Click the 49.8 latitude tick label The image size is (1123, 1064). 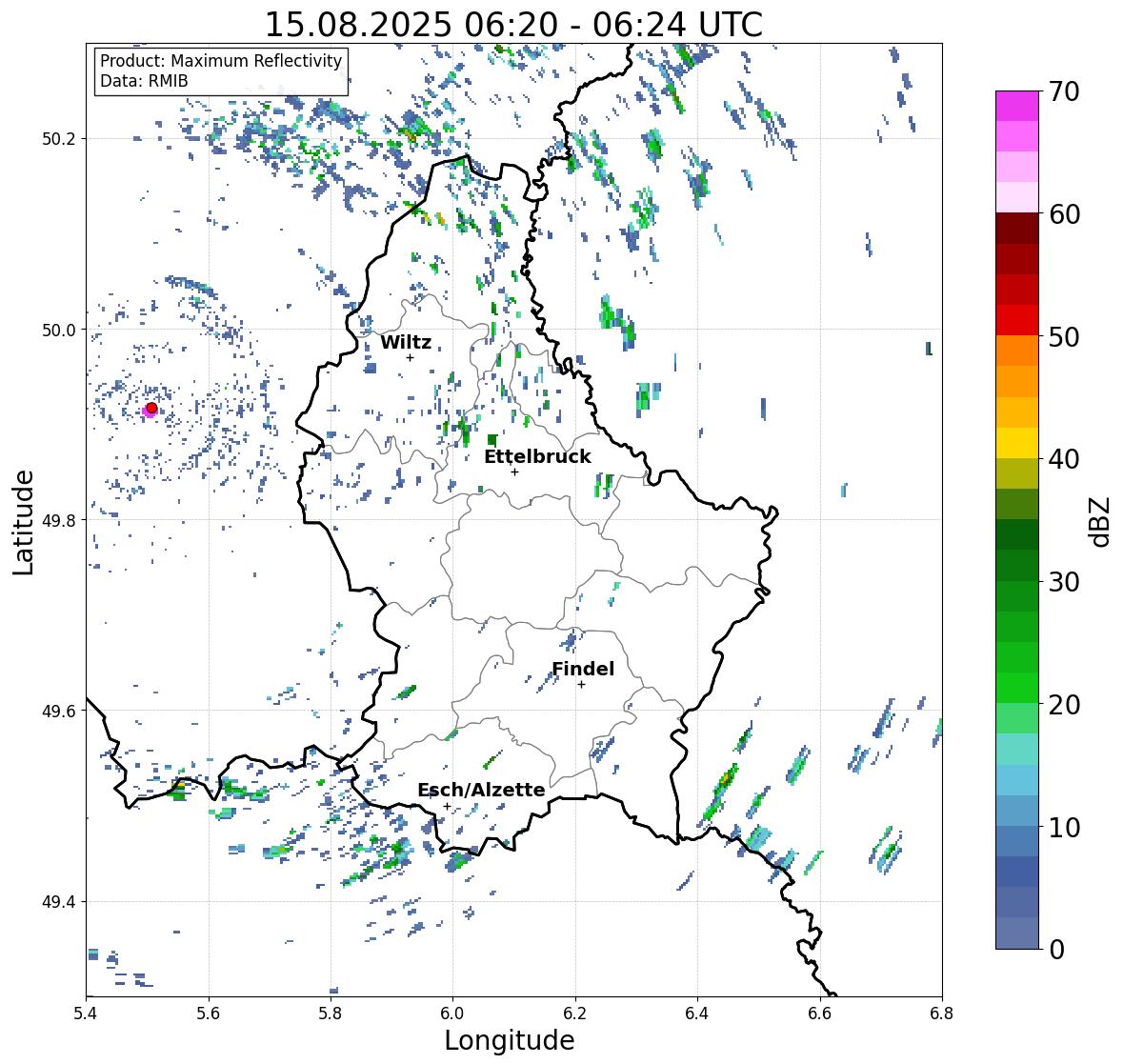click(59, 520)
